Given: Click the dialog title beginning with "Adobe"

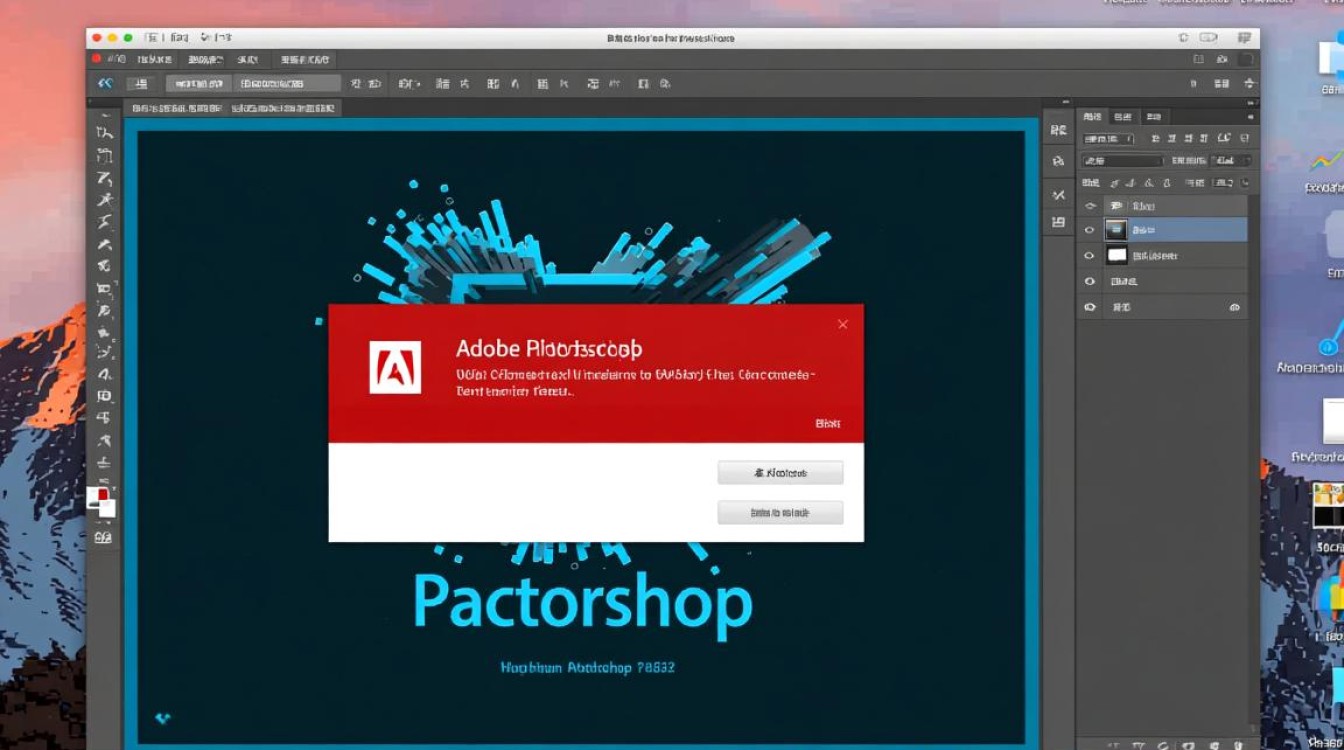Looking at the screenshot, I should point(549,349).
